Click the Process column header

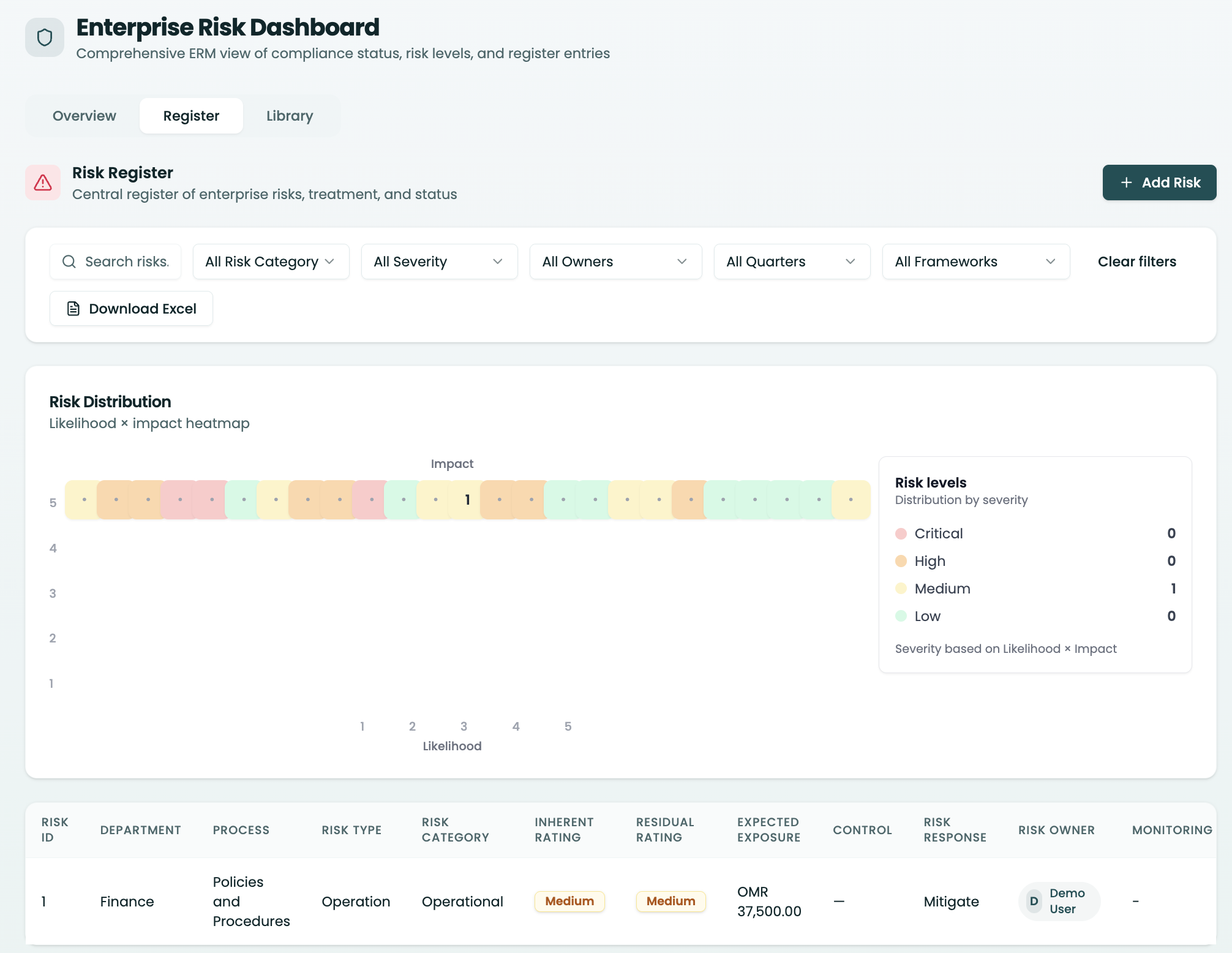(x=241, y=830)
